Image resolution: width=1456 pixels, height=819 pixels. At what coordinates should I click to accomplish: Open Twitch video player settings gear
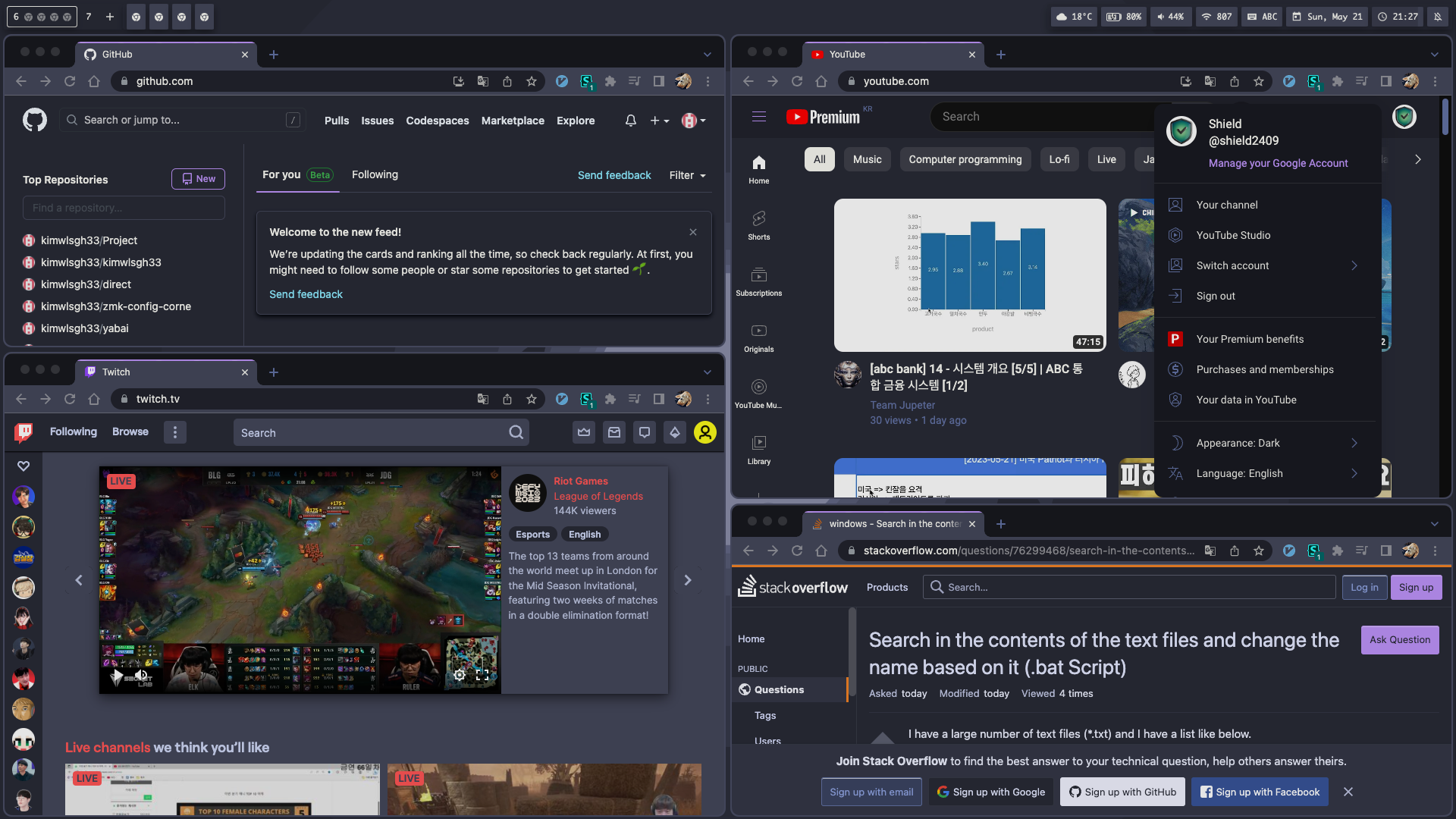460,675
